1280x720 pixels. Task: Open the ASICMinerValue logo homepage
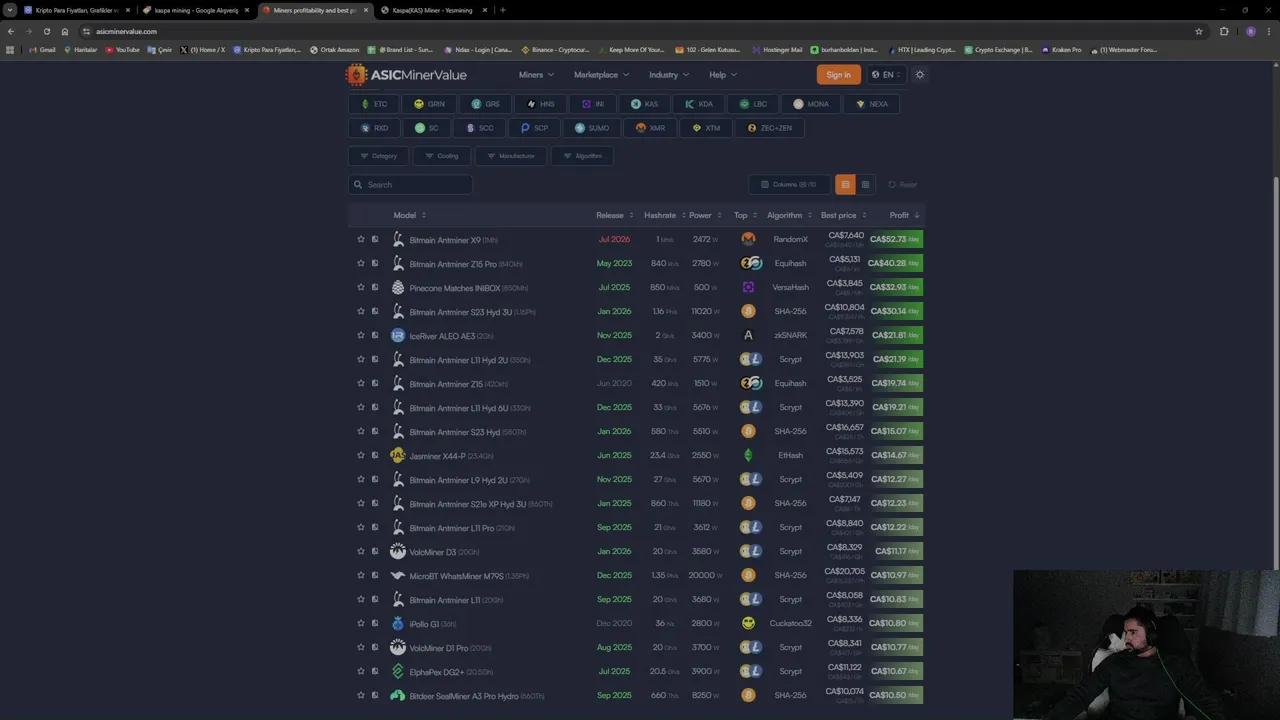click(406, 75)
